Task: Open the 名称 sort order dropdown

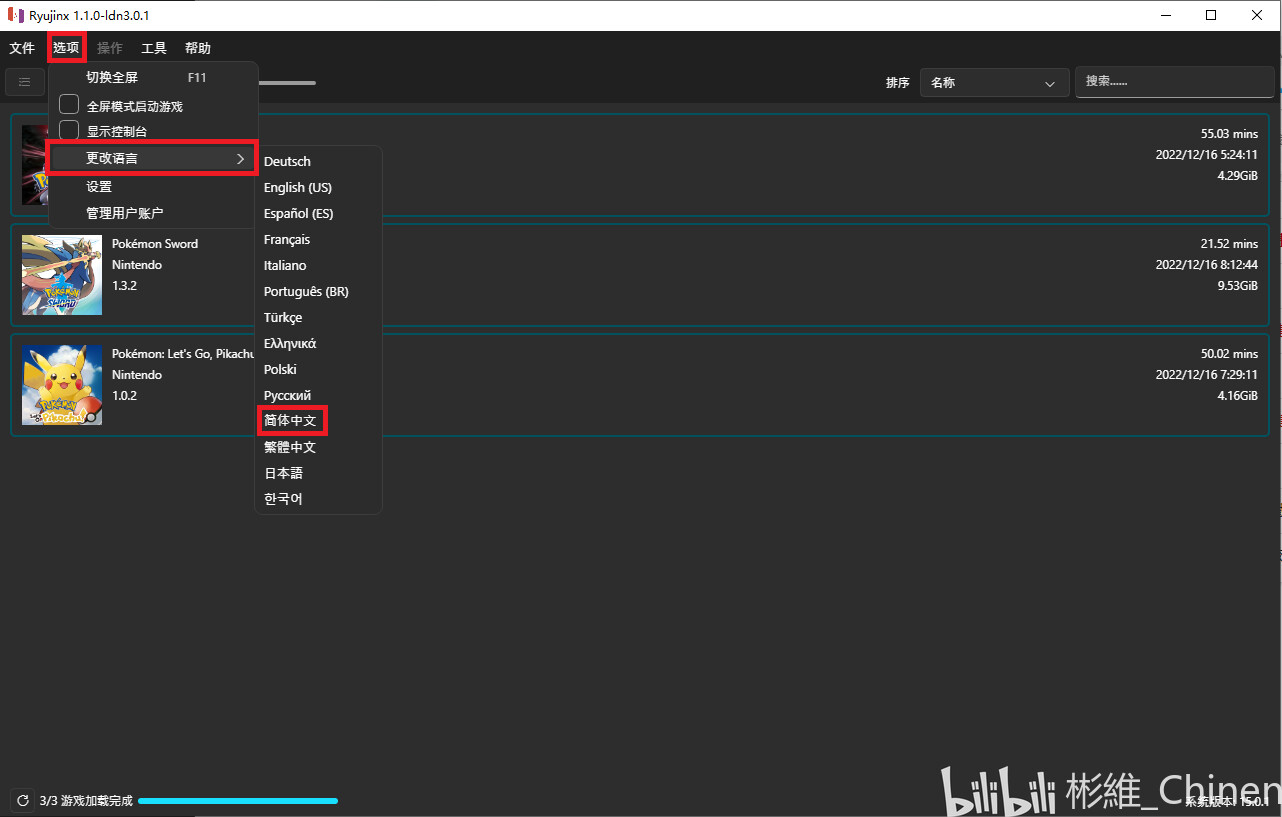Action: point(994,83)
